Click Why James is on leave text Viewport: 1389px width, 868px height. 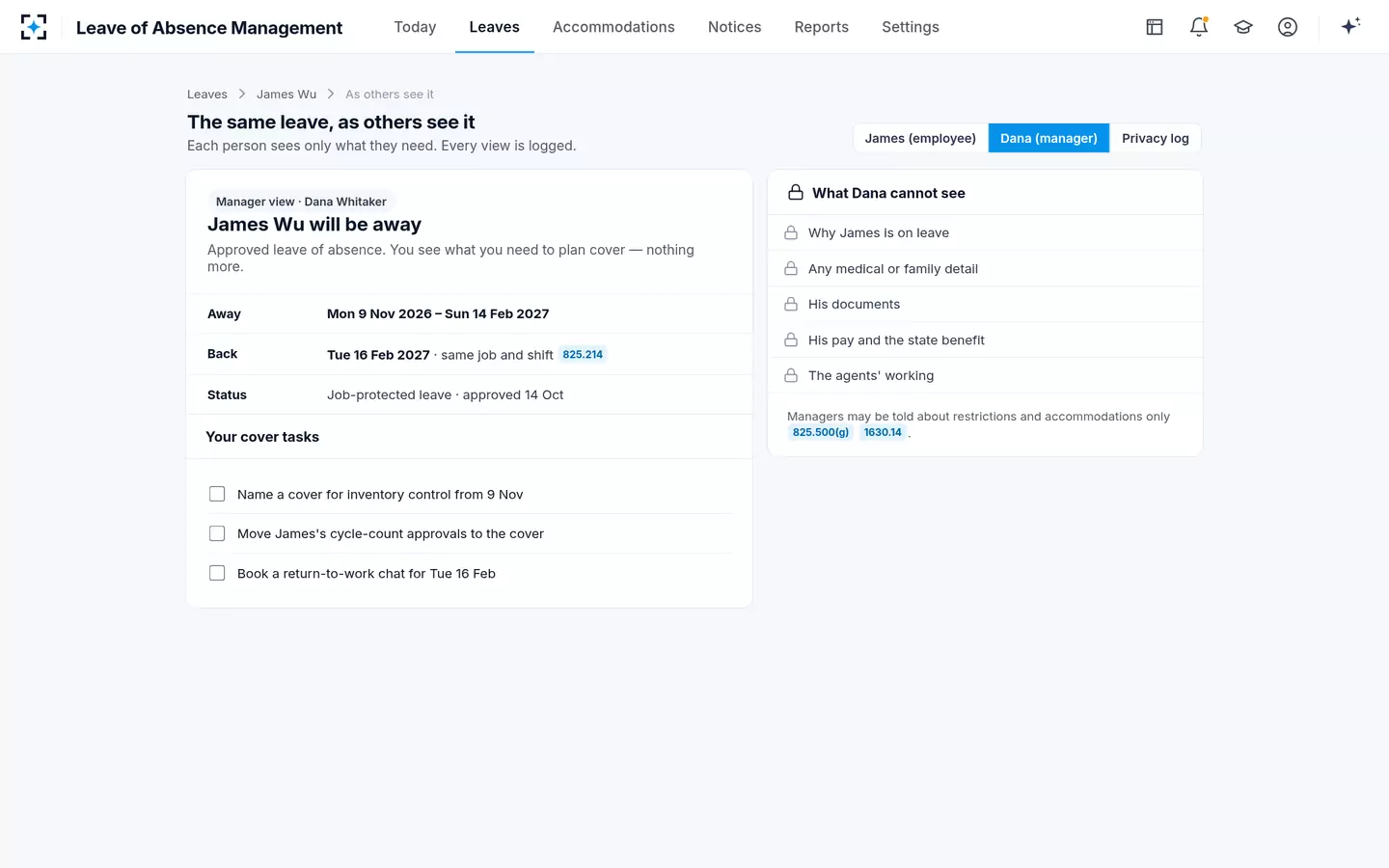point(879,232)
